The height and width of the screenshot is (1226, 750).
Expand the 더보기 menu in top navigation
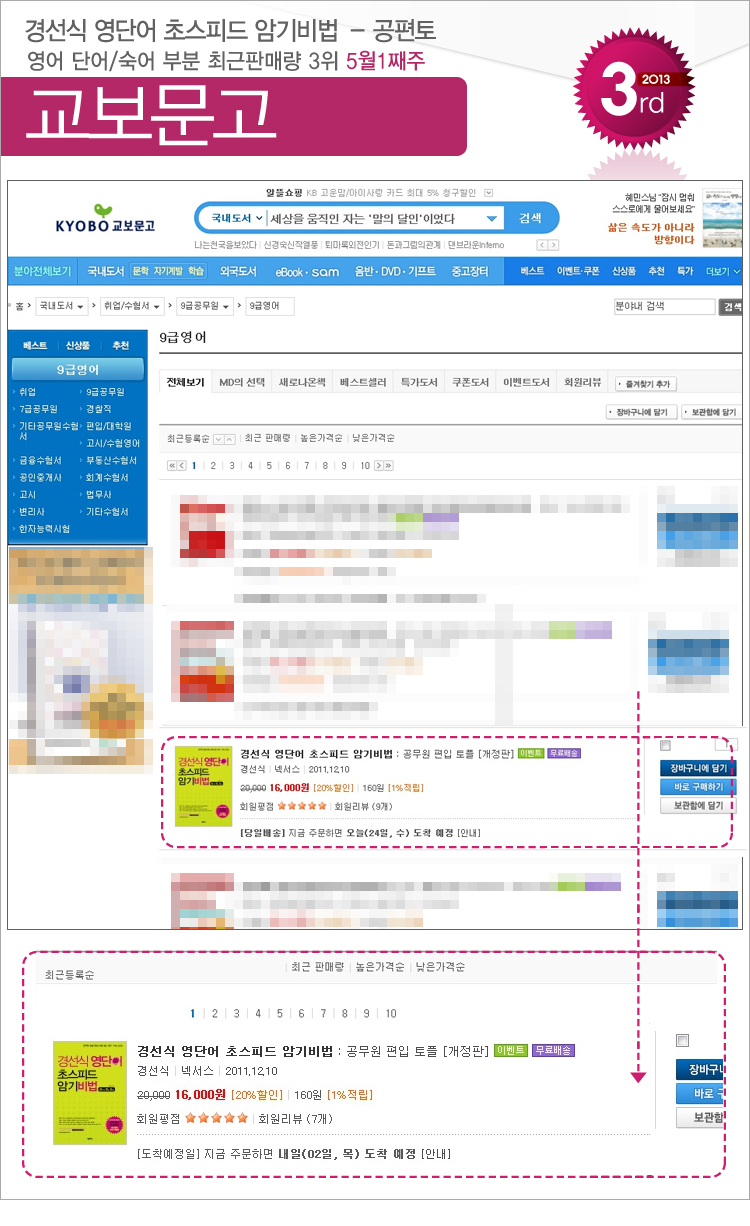pyautogui.click(x=723, y=271)
